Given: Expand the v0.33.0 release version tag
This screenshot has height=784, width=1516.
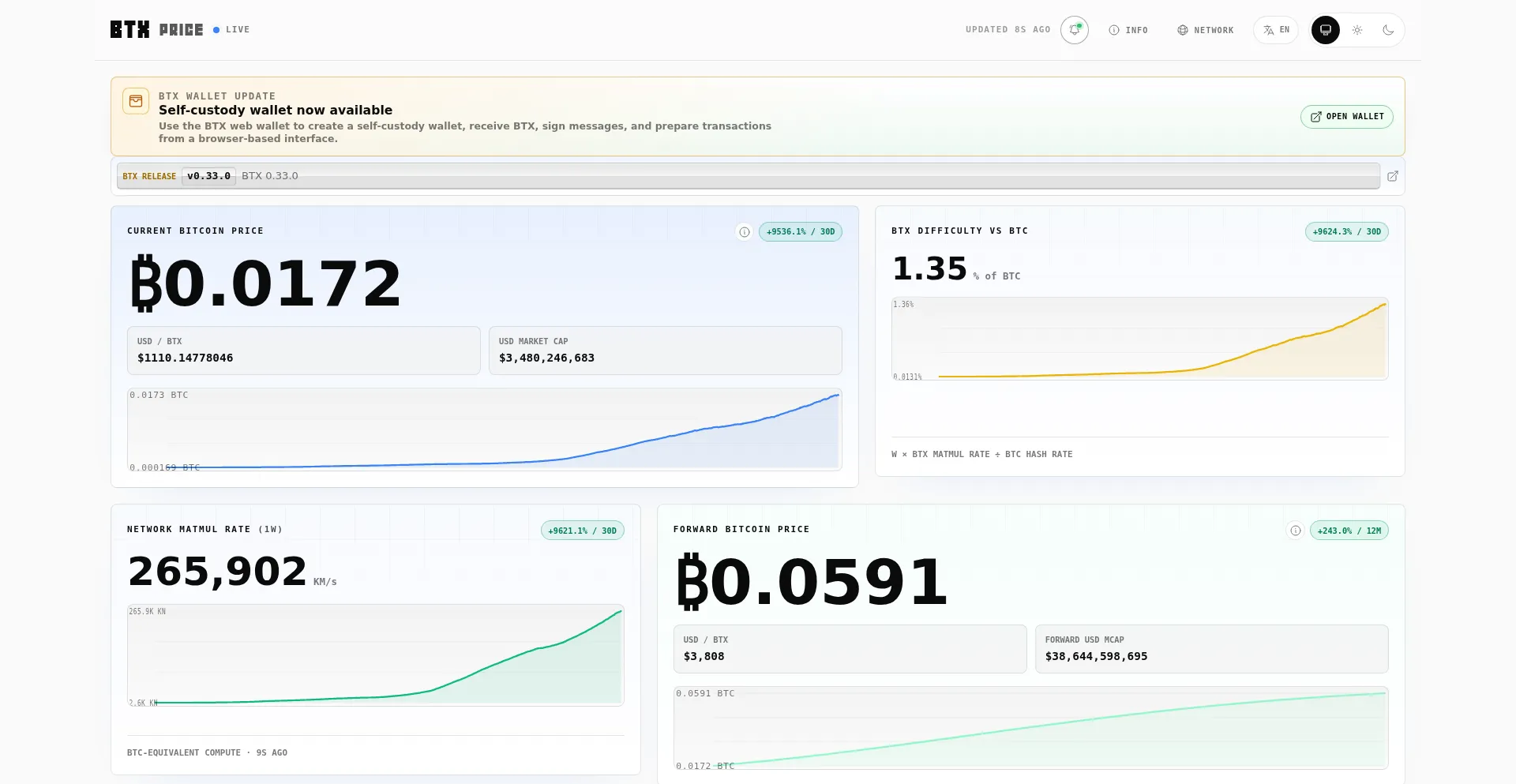Looking at the screenshot, I should [208, 176].
